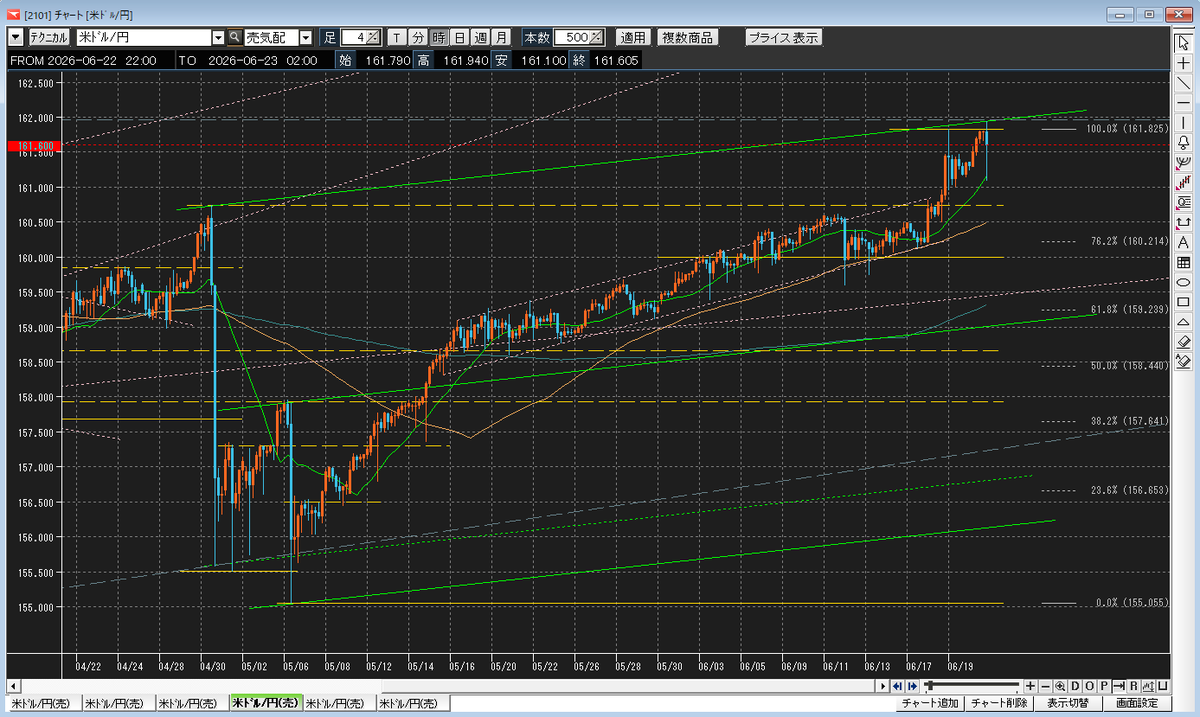Click the 100.0% (161.825) Fibonacci label

pyautogui.click(x=1126, y=129)
